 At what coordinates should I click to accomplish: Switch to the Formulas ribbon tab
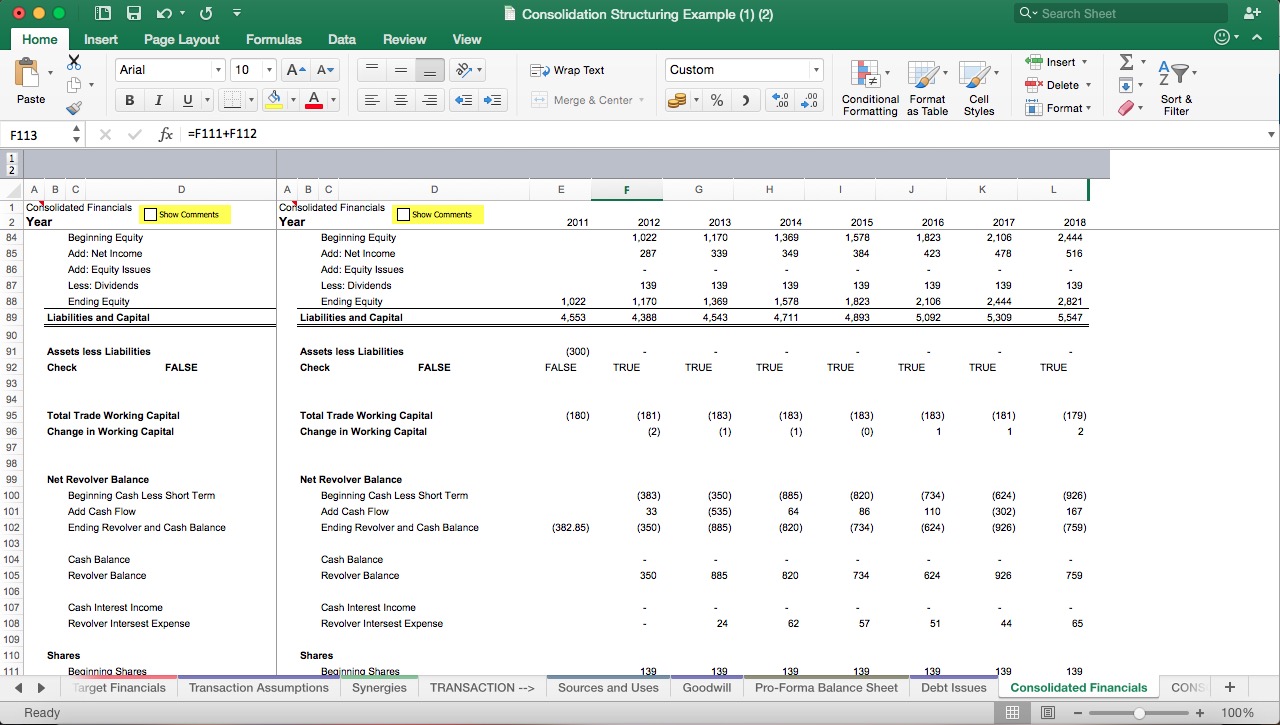point(273,40)
